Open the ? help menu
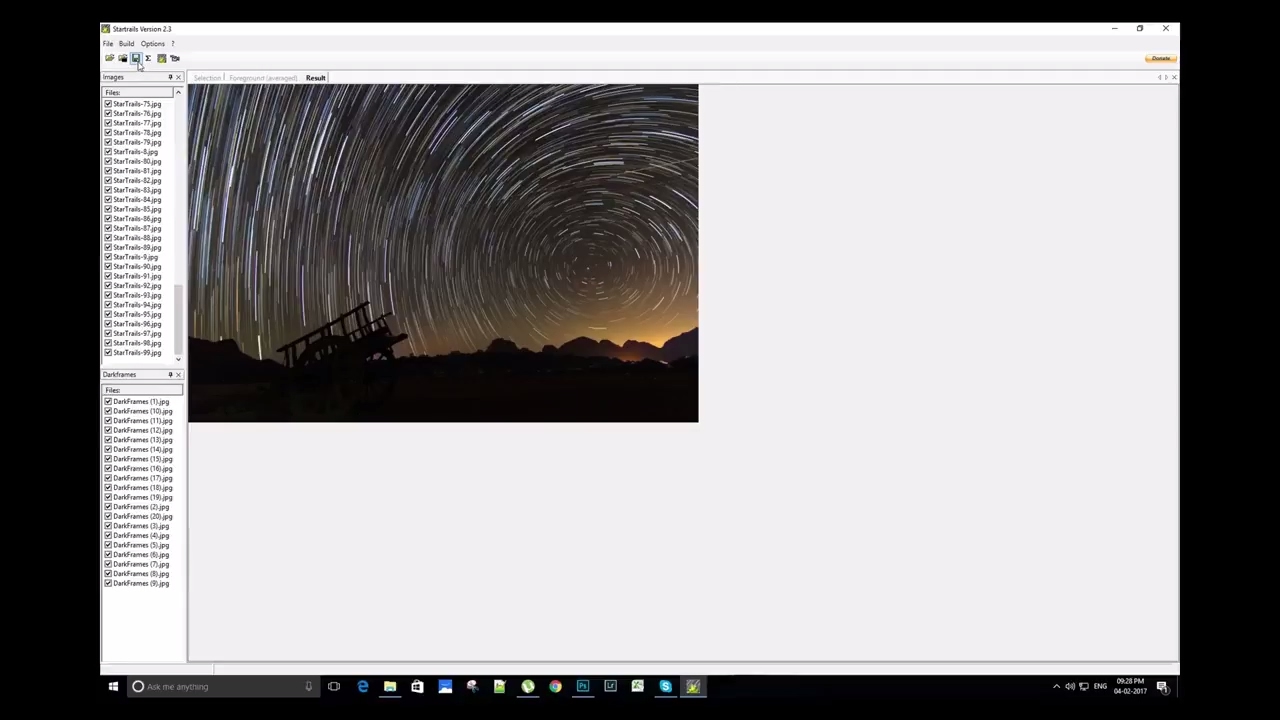 [172, 44]
